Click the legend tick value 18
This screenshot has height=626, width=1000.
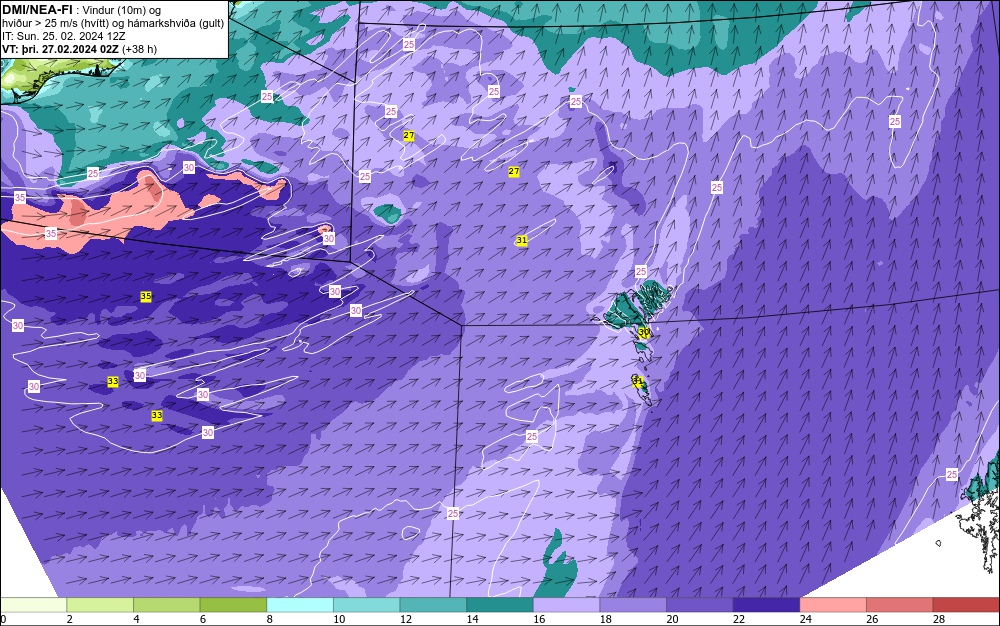pyautogui.click(x=605, y=619)
